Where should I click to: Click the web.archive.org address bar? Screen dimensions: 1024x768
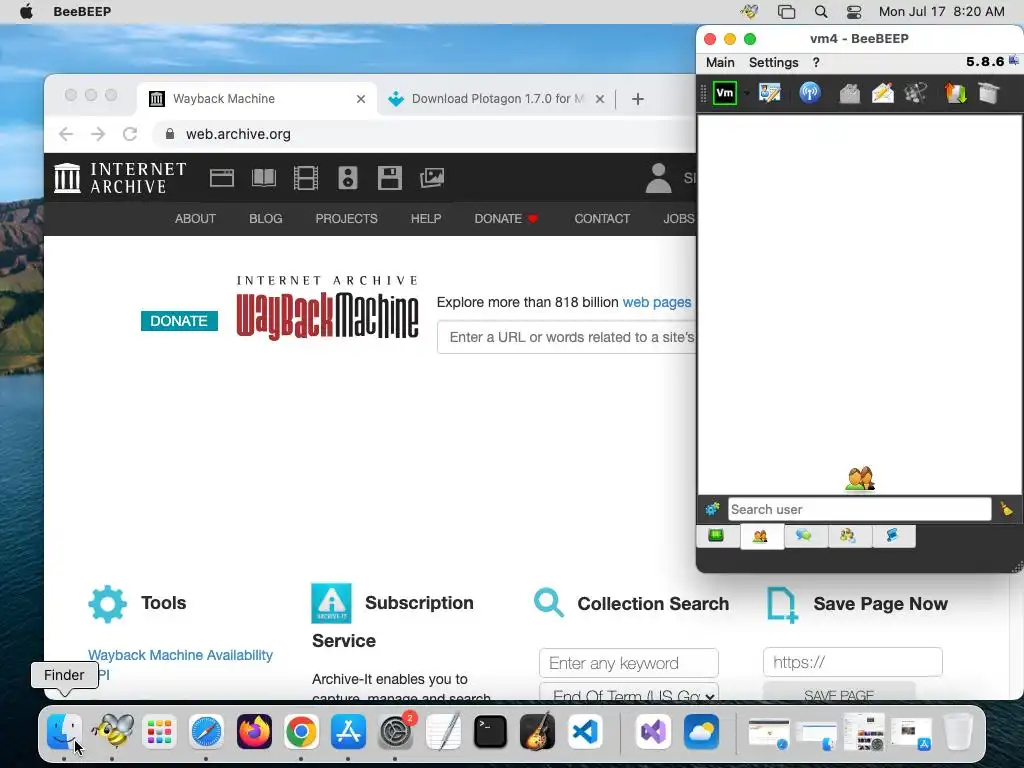(x=424, y=134)
